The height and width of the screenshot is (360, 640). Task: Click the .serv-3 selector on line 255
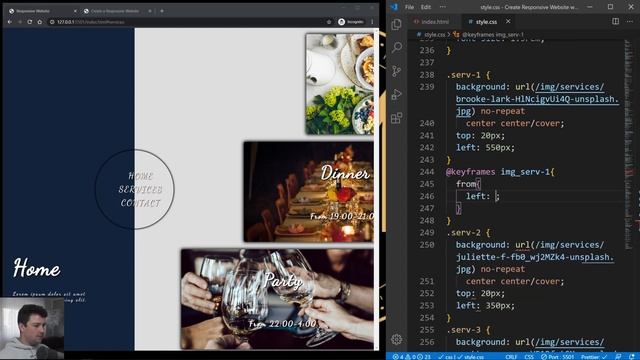click(463, 330)
